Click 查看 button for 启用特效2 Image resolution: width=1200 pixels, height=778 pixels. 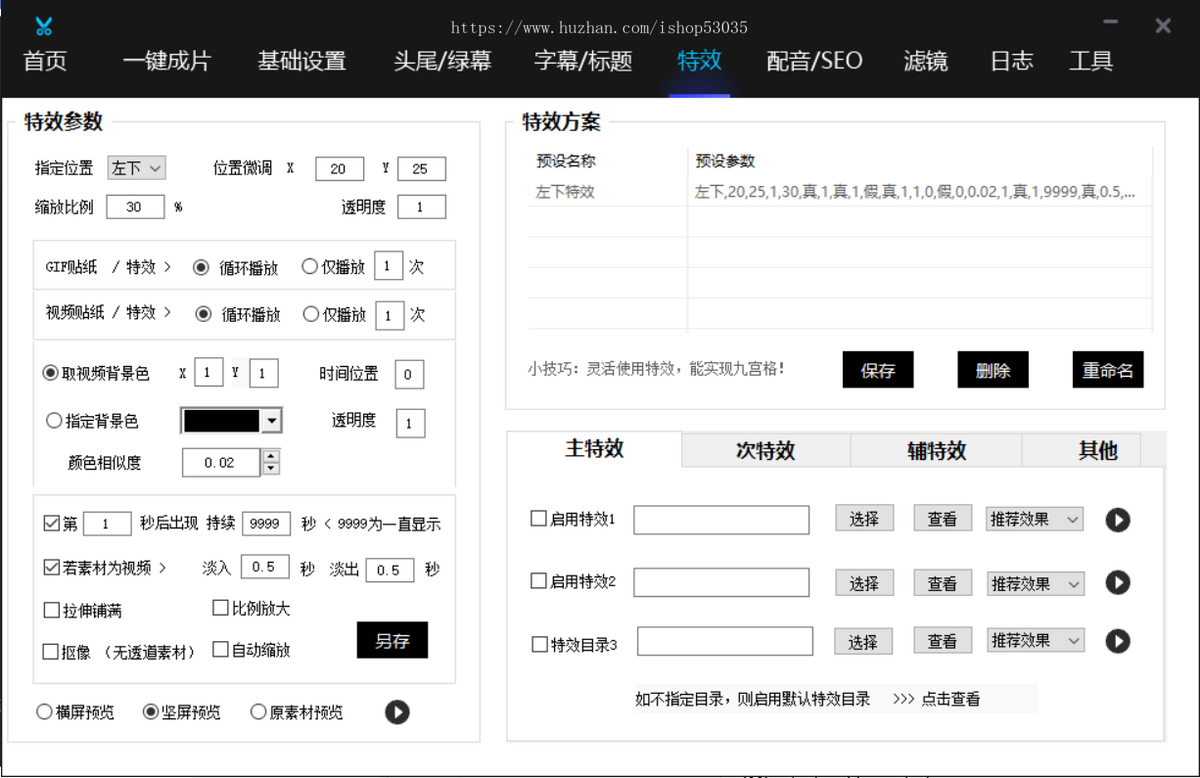click(942, 582)
